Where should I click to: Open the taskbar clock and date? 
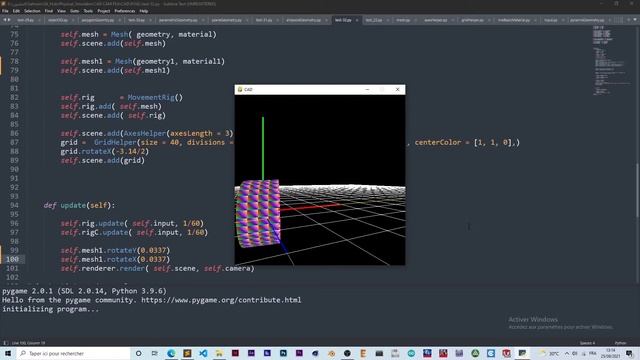tap(610, 353)
